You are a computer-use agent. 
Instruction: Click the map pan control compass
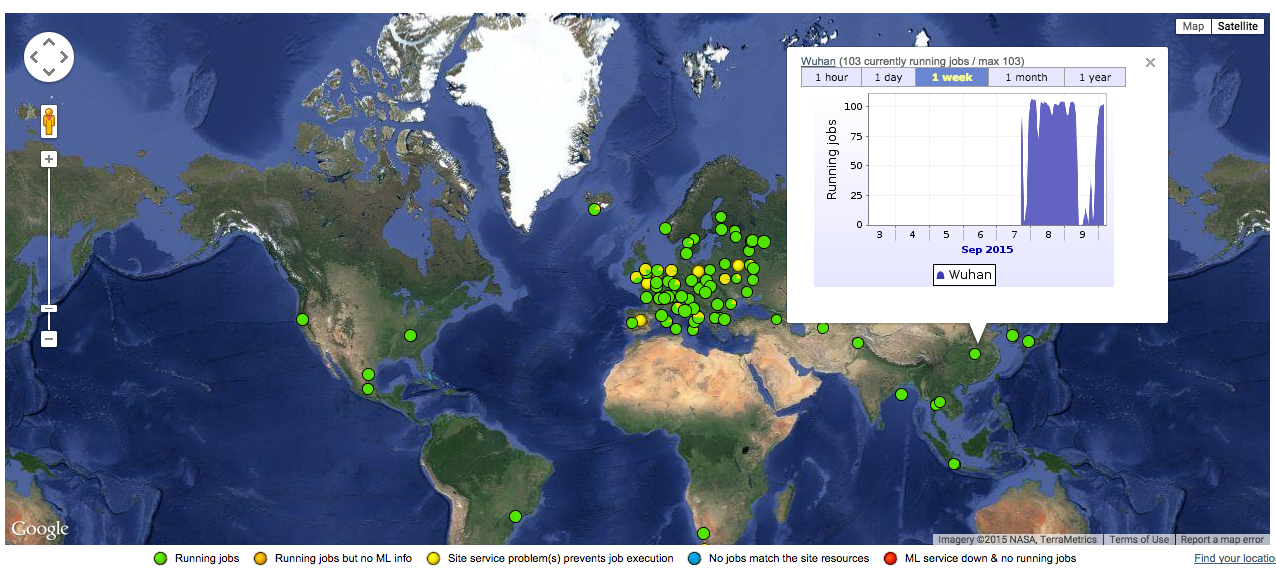click(x=49, y=56)
